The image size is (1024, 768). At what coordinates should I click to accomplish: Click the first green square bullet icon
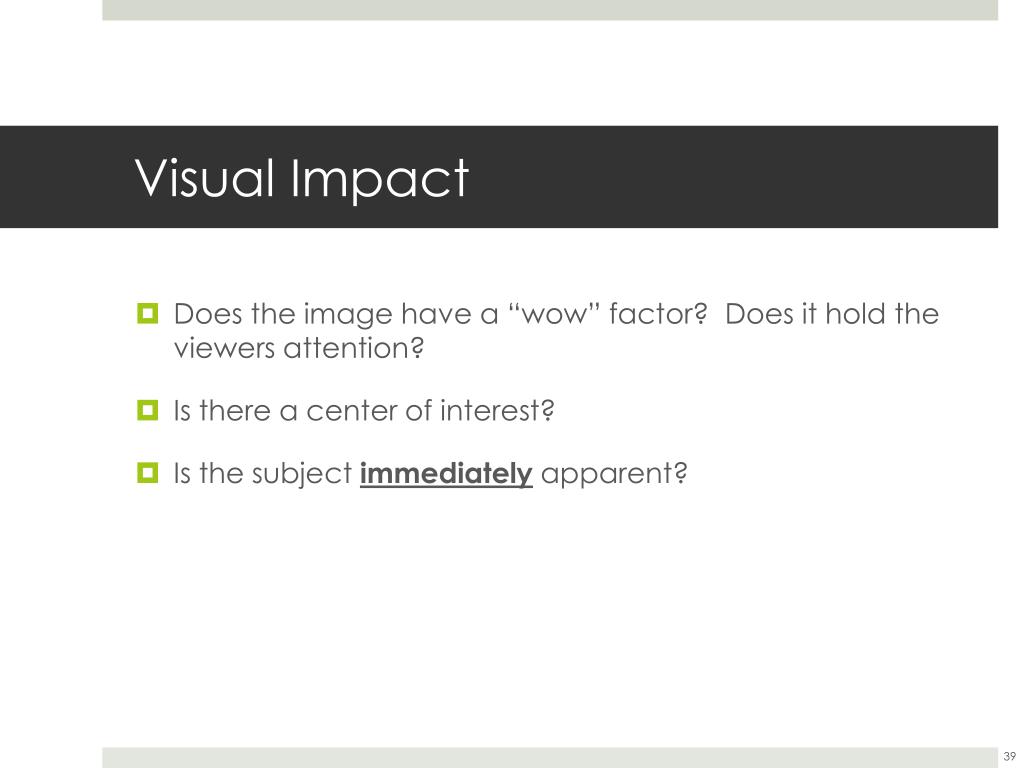pos(148,313)
